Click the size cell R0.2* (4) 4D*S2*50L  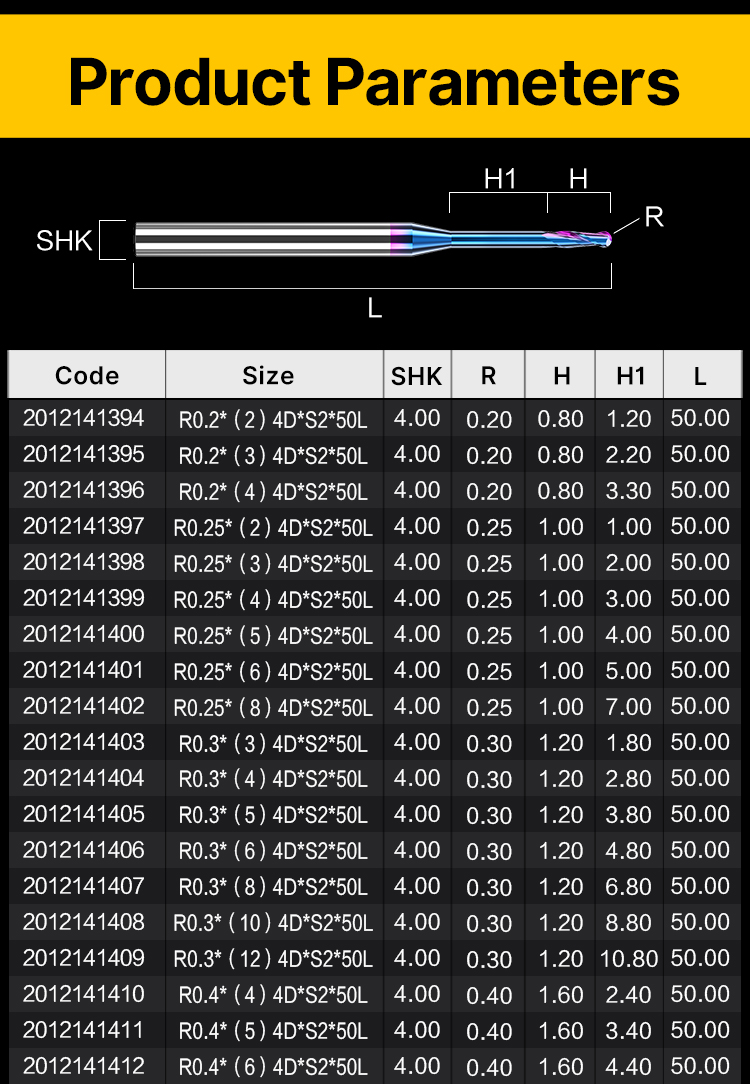tap(273, 491)
